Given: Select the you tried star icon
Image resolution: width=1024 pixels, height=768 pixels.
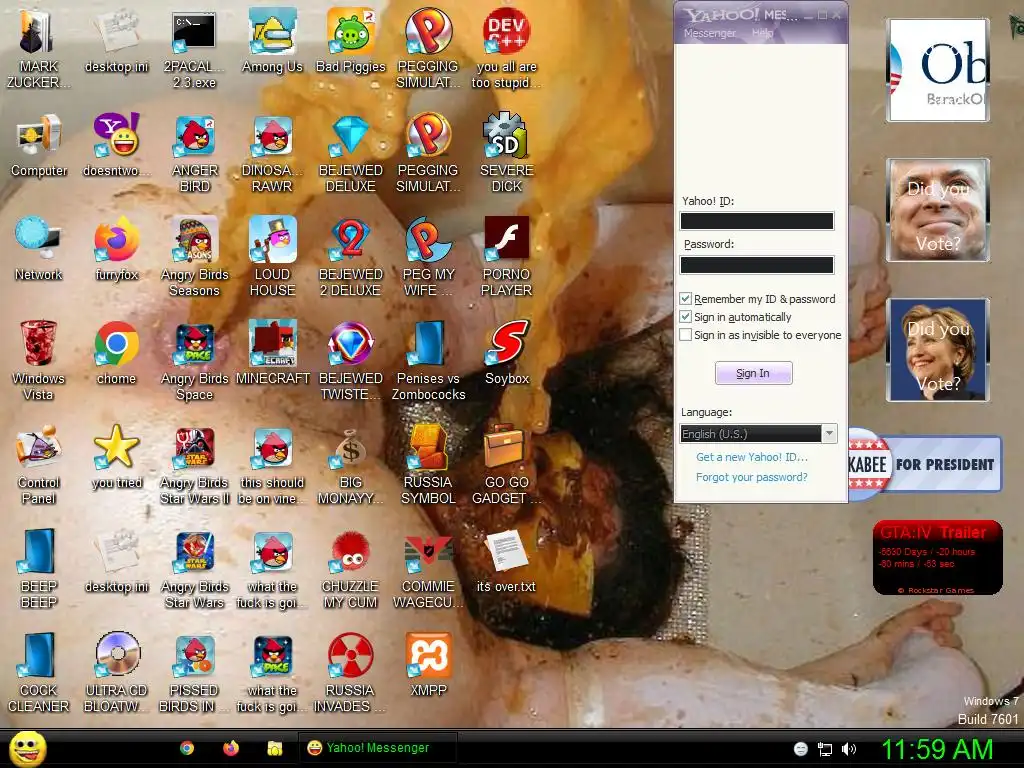Looking at the screenshot, I should tap(116, 457).
